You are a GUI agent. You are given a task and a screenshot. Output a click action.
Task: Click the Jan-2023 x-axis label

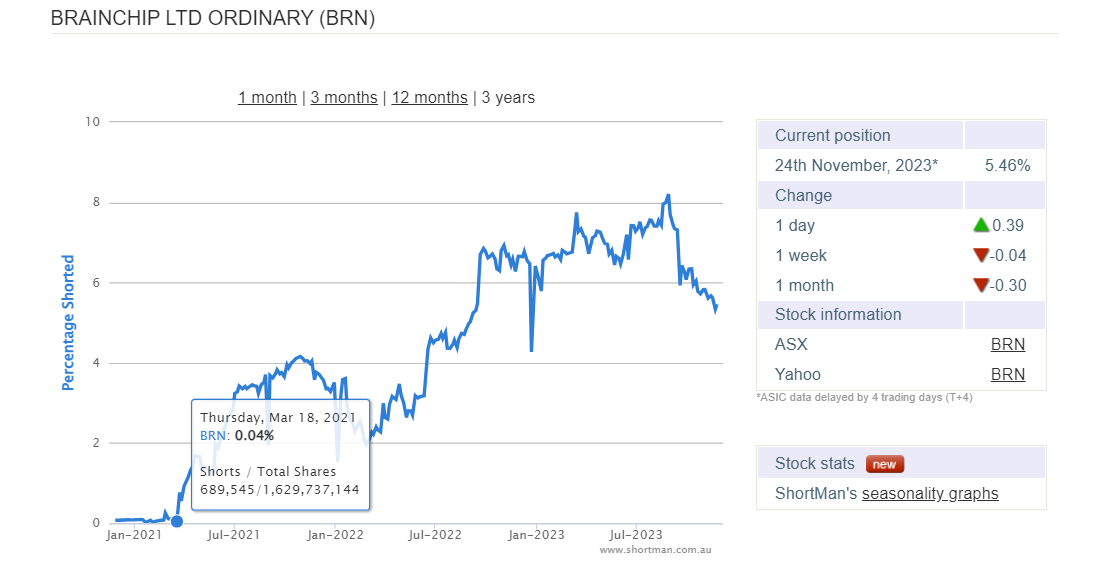coord(536,535)
